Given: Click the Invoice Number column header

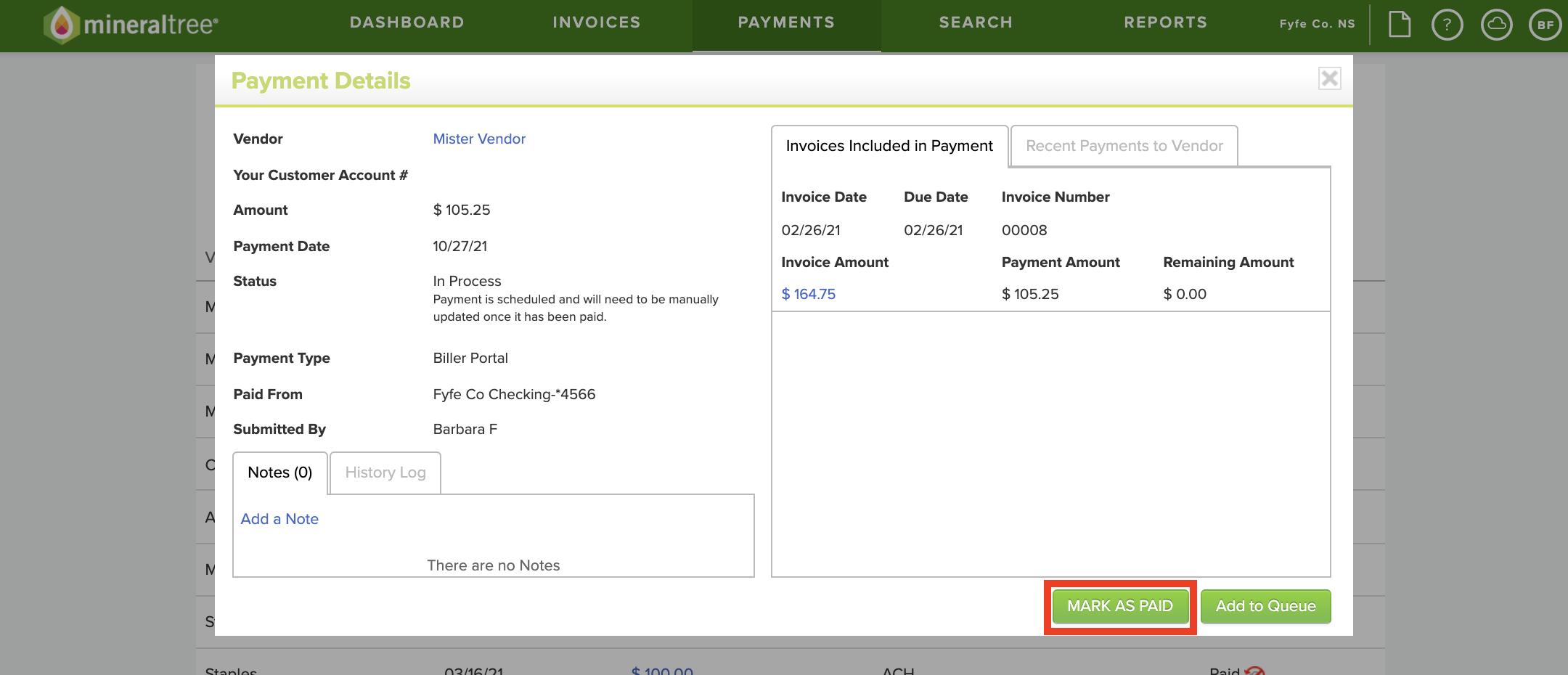Looking at the screenshot, I should coord(1055,197).
